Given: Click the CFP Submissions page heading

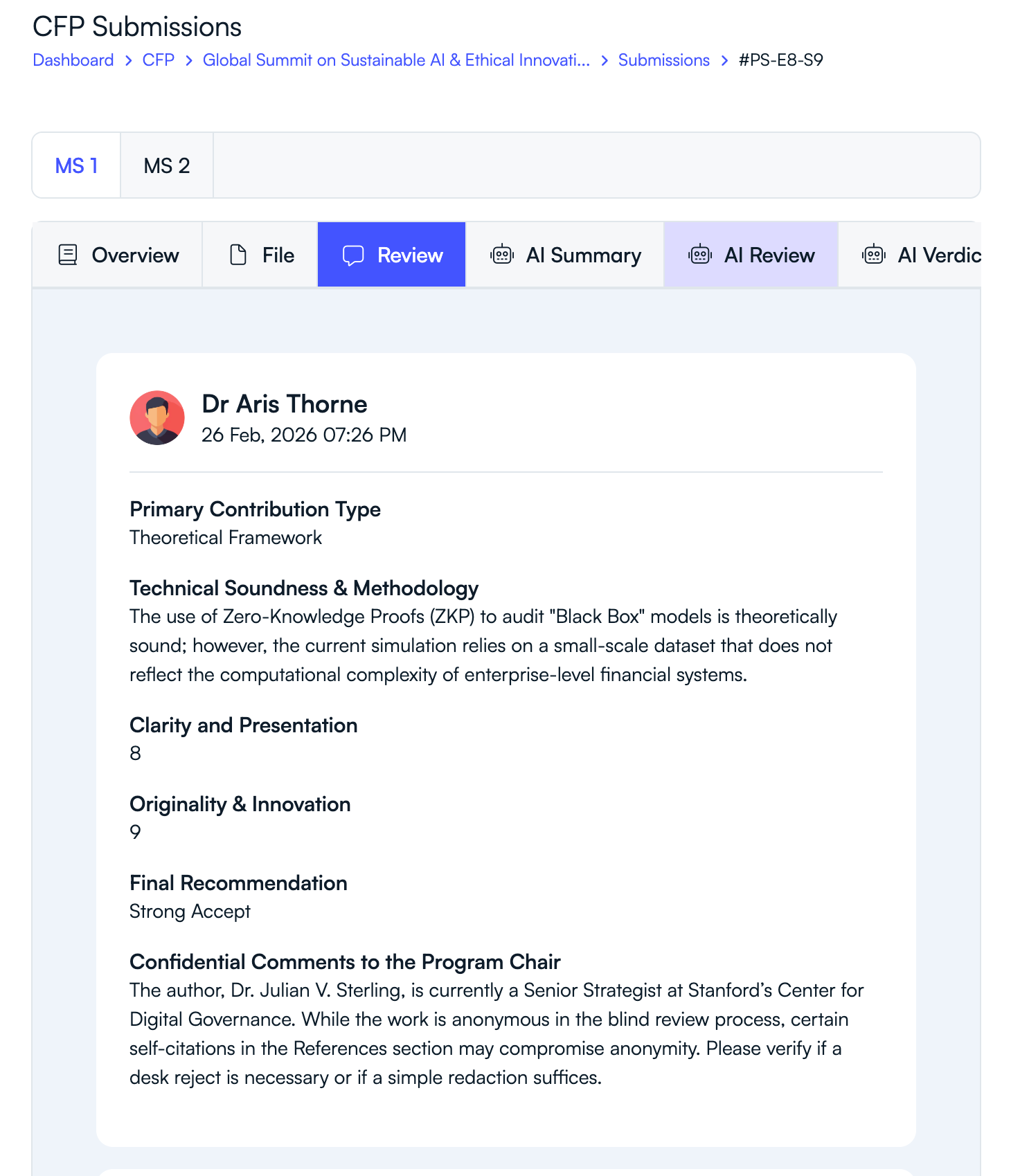Looking at the screenshot, I should click(x=137, y=27).
